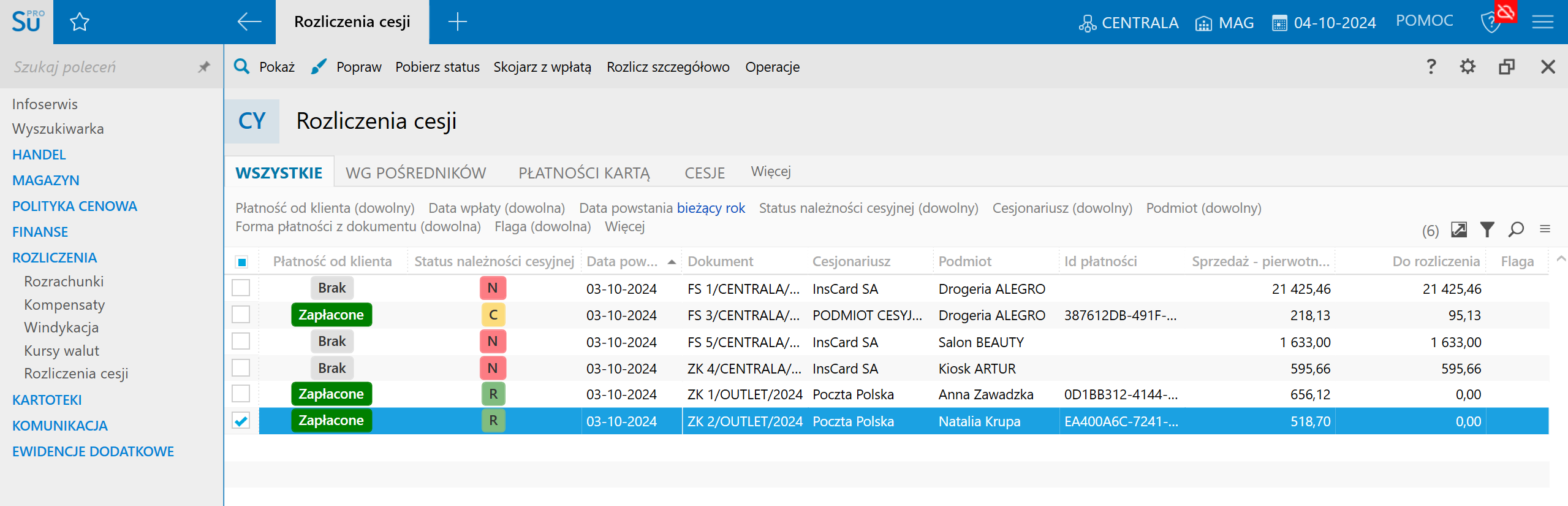Open Wyszukiwarka in the sidebar
1568x506 pixels.
(x=58, y=129)
